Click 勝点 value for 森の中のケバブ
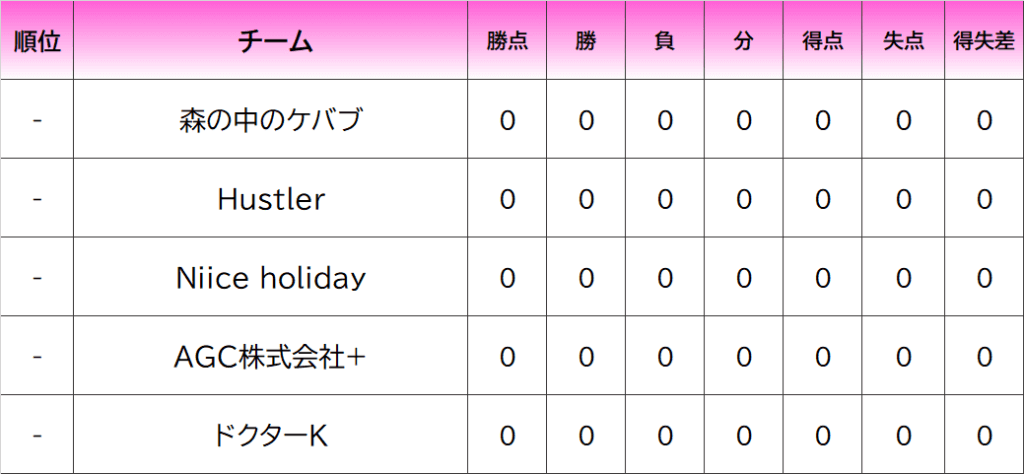The image size is (1024, 474). (507, 120)
